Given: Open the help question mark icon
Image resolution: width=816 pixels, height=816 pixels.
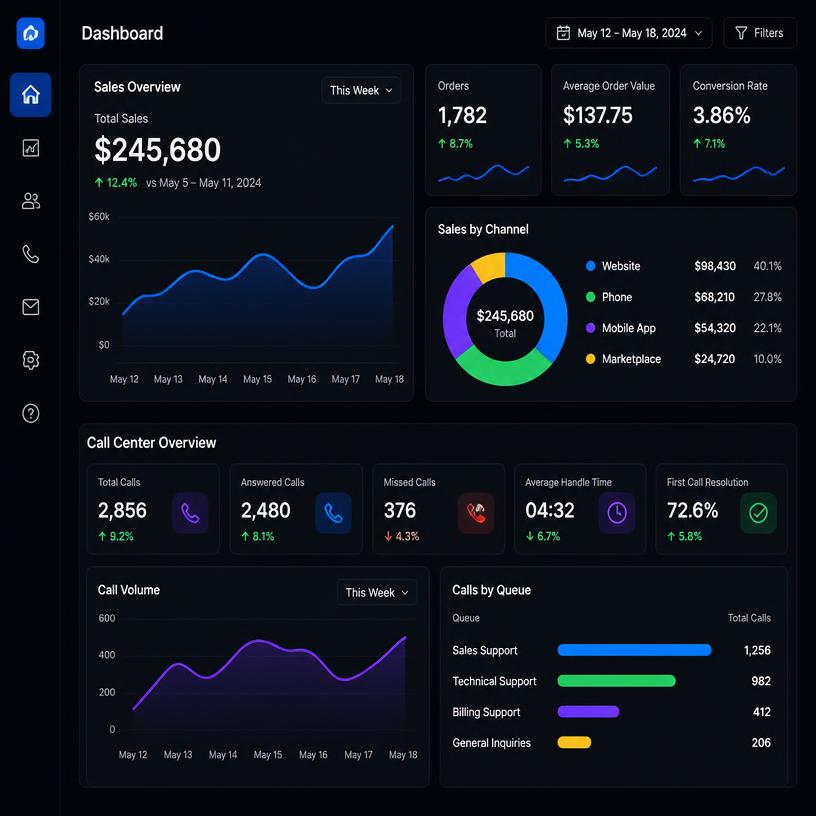Looking at the screenshot, I should click(x=31, y=413).
